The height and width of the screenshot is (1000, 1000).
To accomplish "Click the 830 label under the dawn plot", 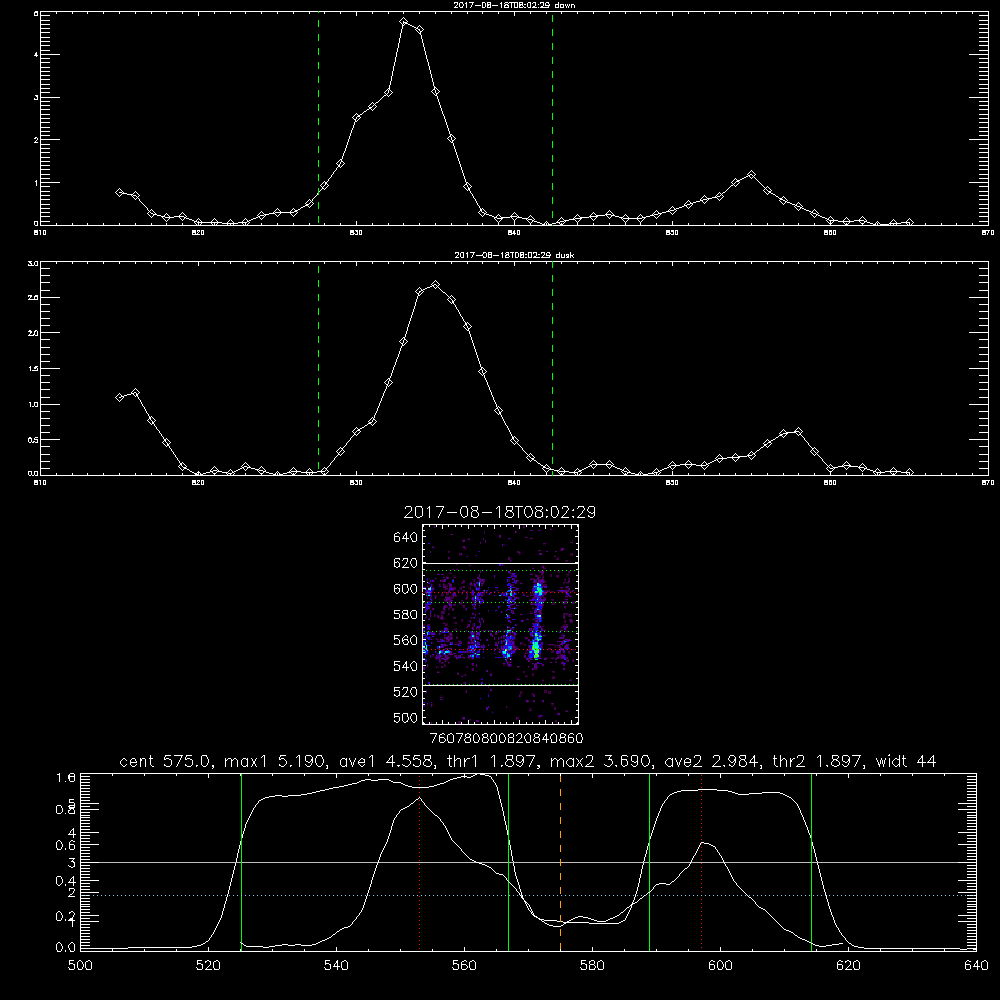I will click(x=356, y=233).
